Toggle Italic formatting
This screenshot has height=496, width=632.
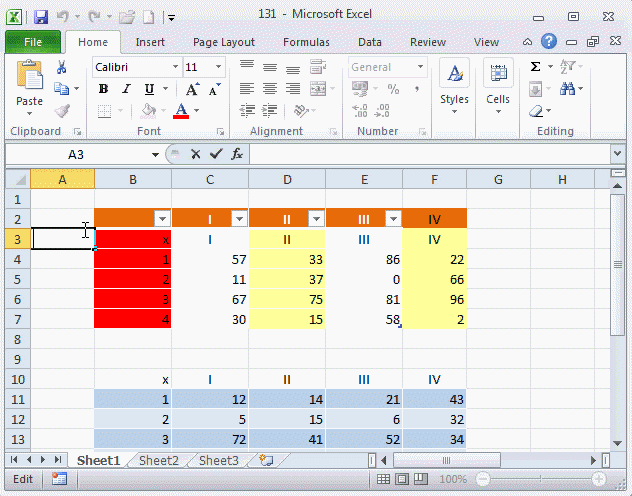[x=125, y=89]
